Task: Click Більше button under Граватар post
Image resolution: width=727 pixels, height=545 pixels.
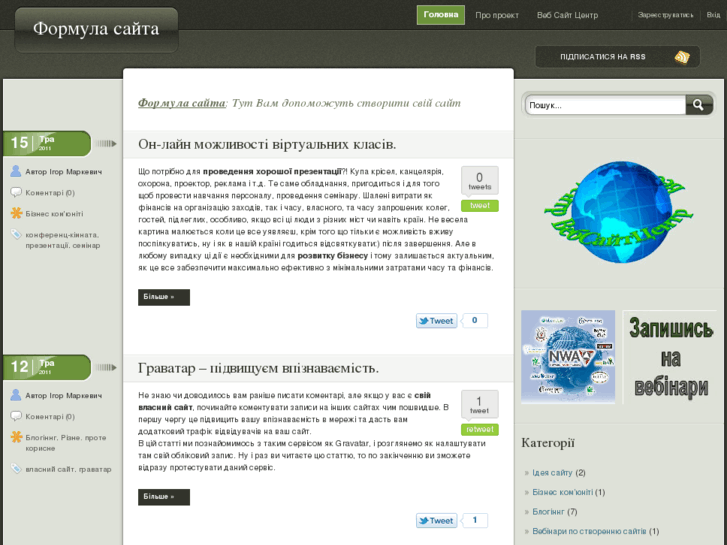Action: tap(164, 497)
